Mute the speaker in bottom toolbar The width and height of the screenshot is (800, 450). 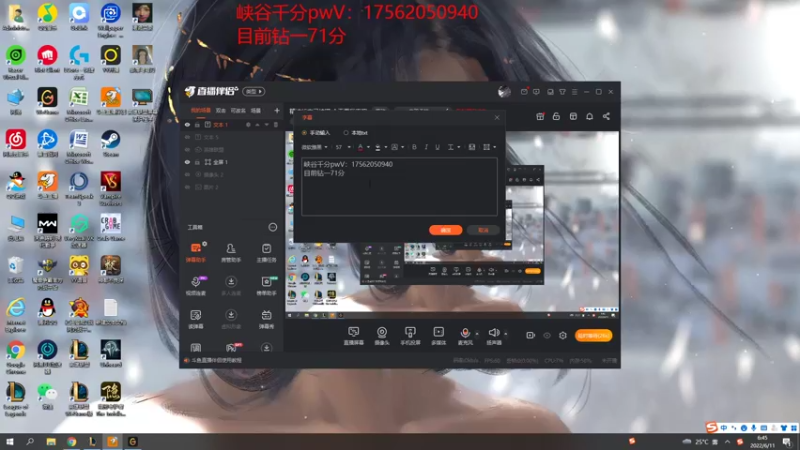(x=493, y=333)
